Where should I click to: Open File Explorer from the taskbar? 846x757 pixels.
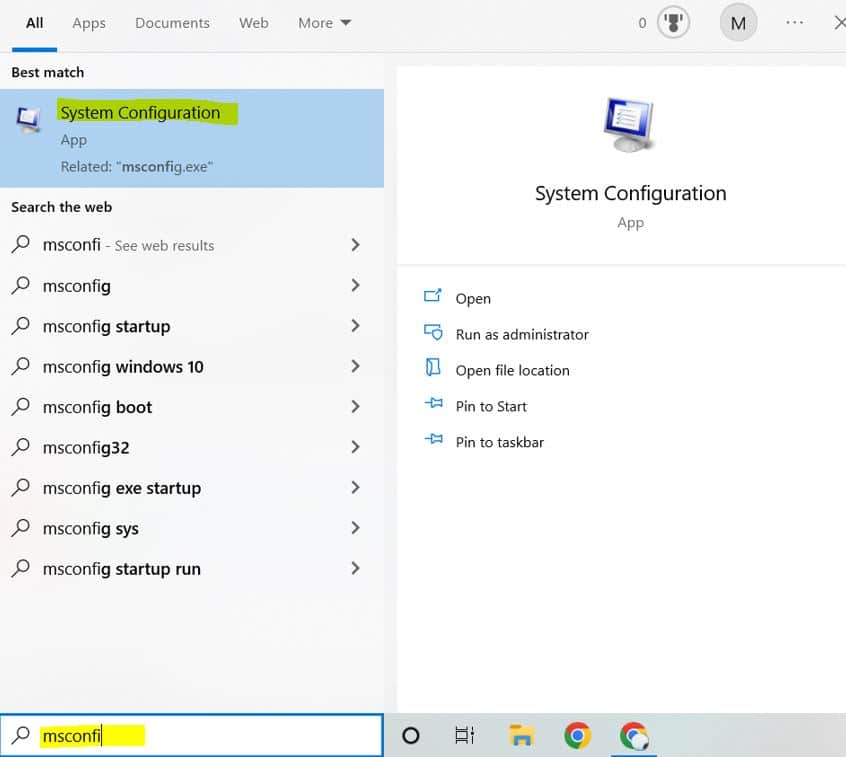pyautogui.click(x=521, y=735)
